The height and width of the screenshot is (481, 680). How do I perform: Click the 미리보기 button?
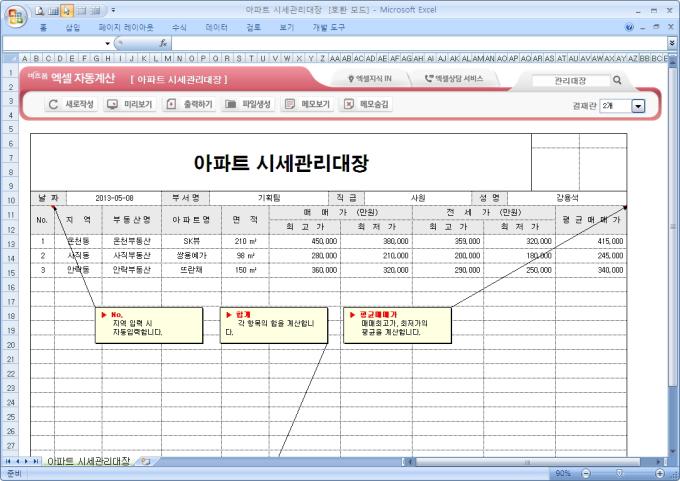click(130, 104)
